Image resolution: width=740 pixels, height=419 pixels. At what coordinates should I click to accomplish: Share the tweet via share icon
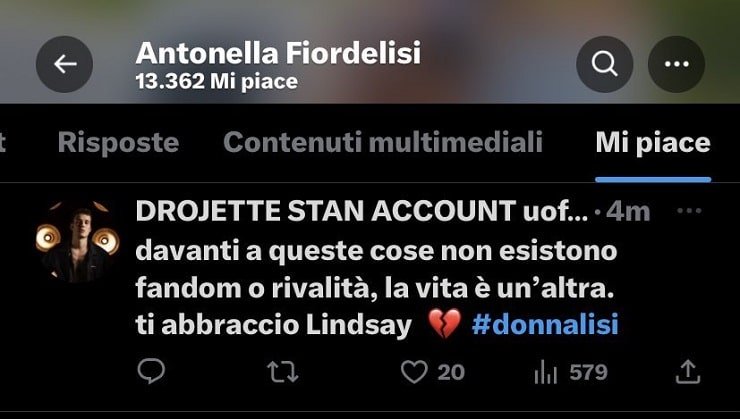[x=688, y=372]
